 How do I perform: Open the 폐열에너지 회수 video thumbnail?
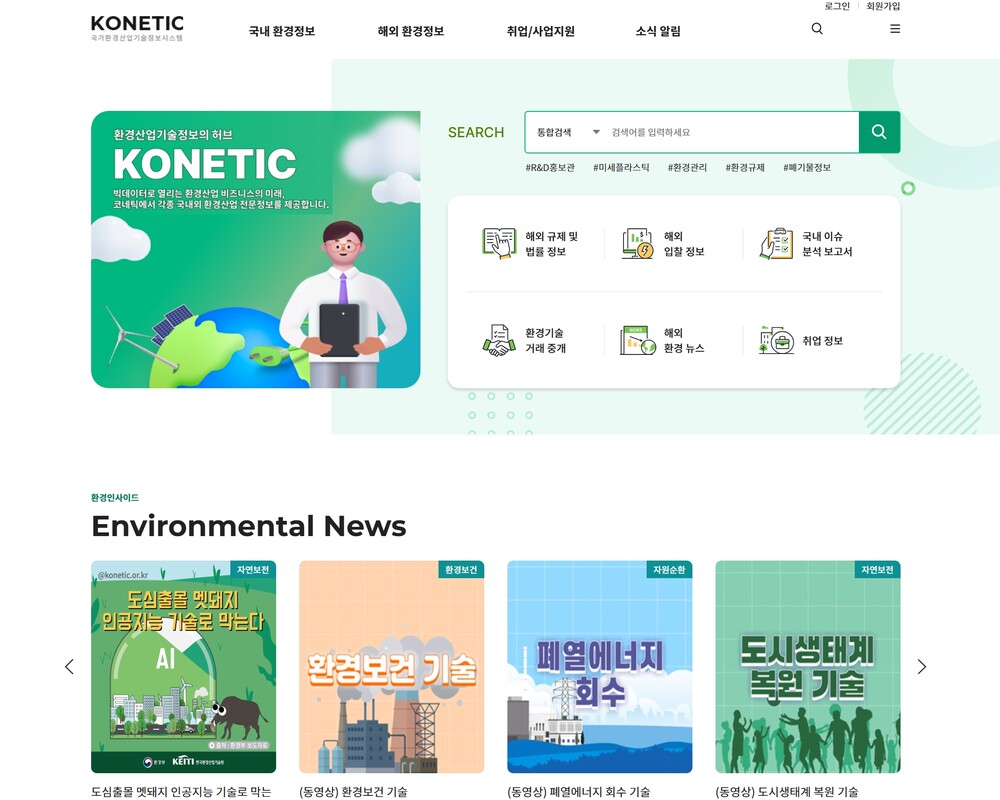(x=599, y=667)
